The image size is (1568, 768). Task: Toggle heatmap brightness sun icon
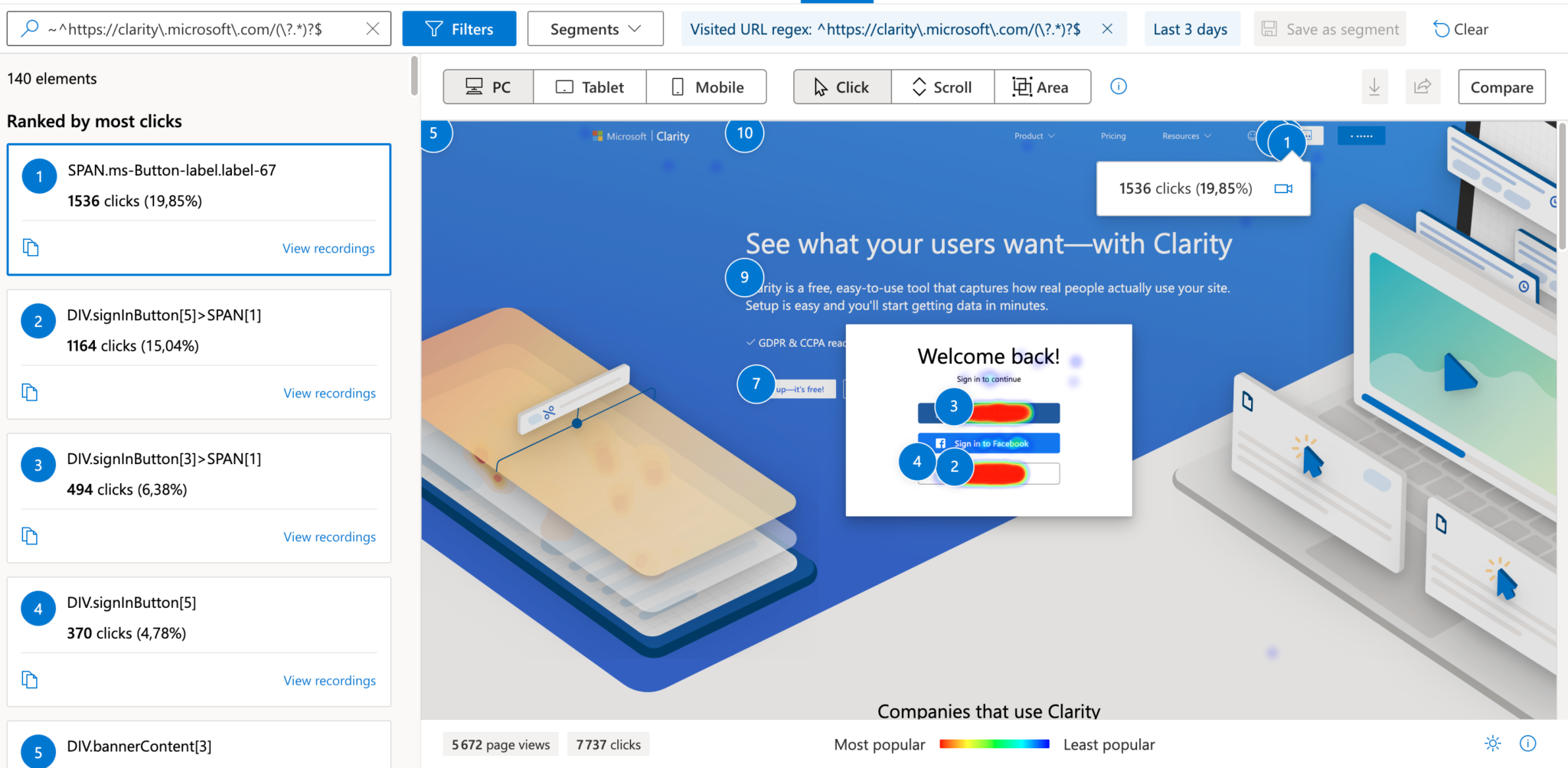pos(1493,743)
